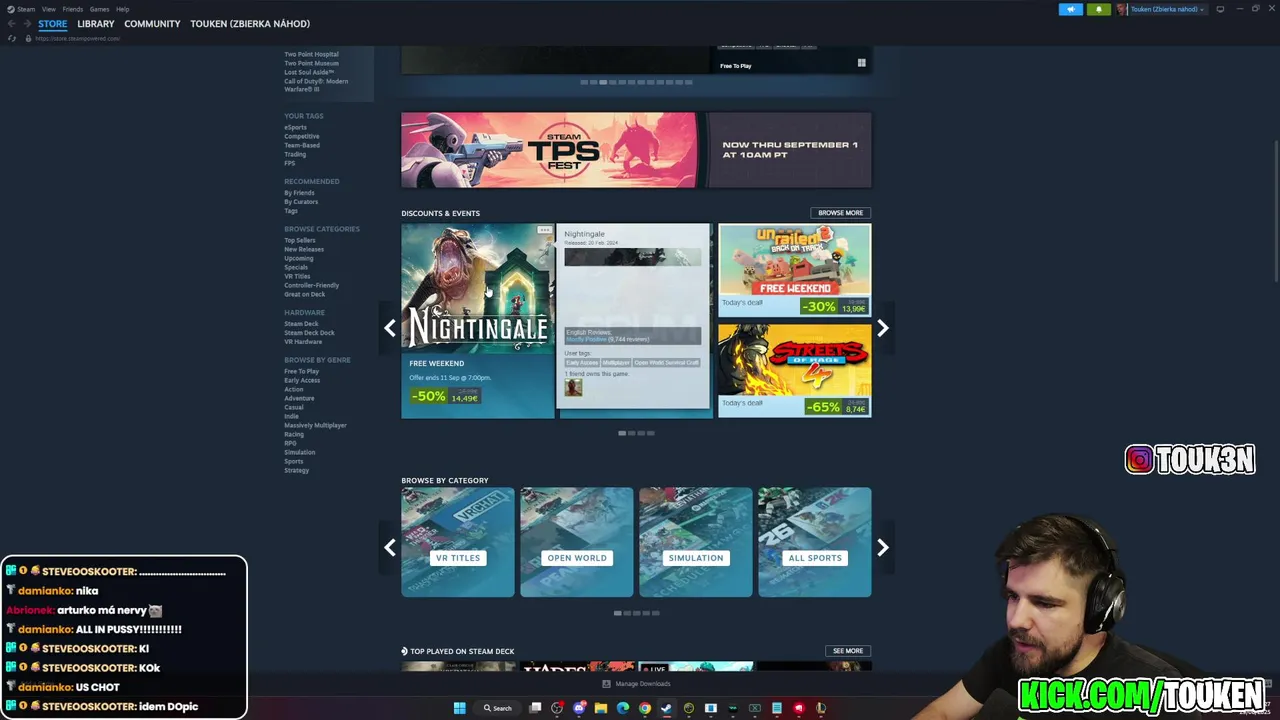Image resolution: width=1280 pixels, height=720 pixels.
Task: Open the Steam Deck hardware link
Action: point(301,324)
